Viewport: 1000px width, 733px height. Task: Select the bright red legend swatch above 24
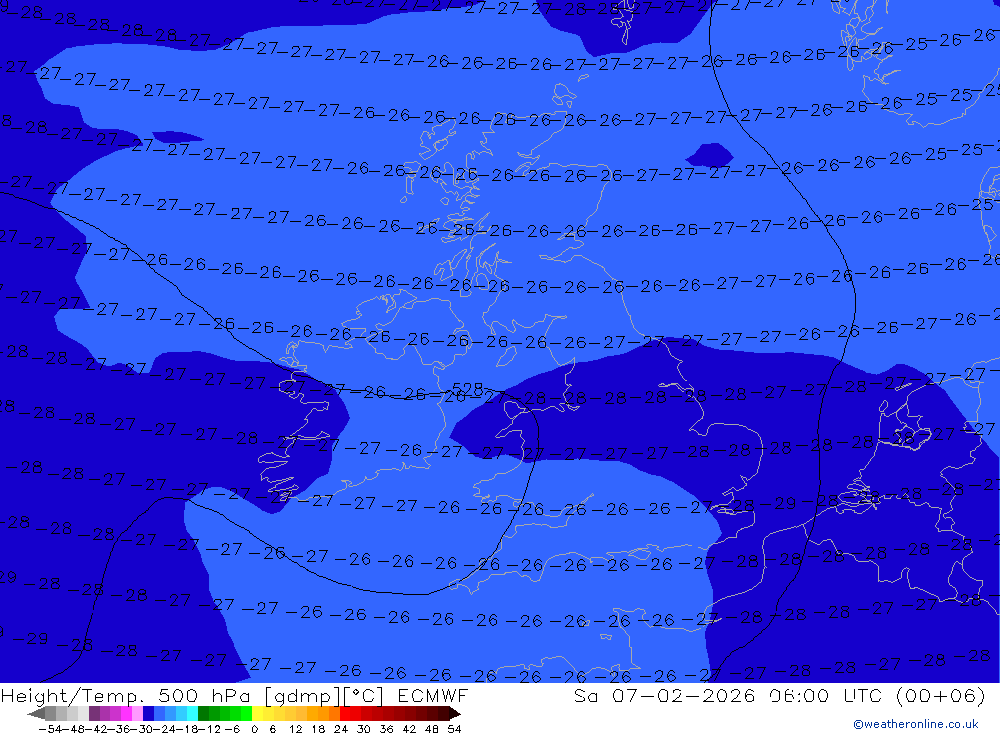click(345, 713)
